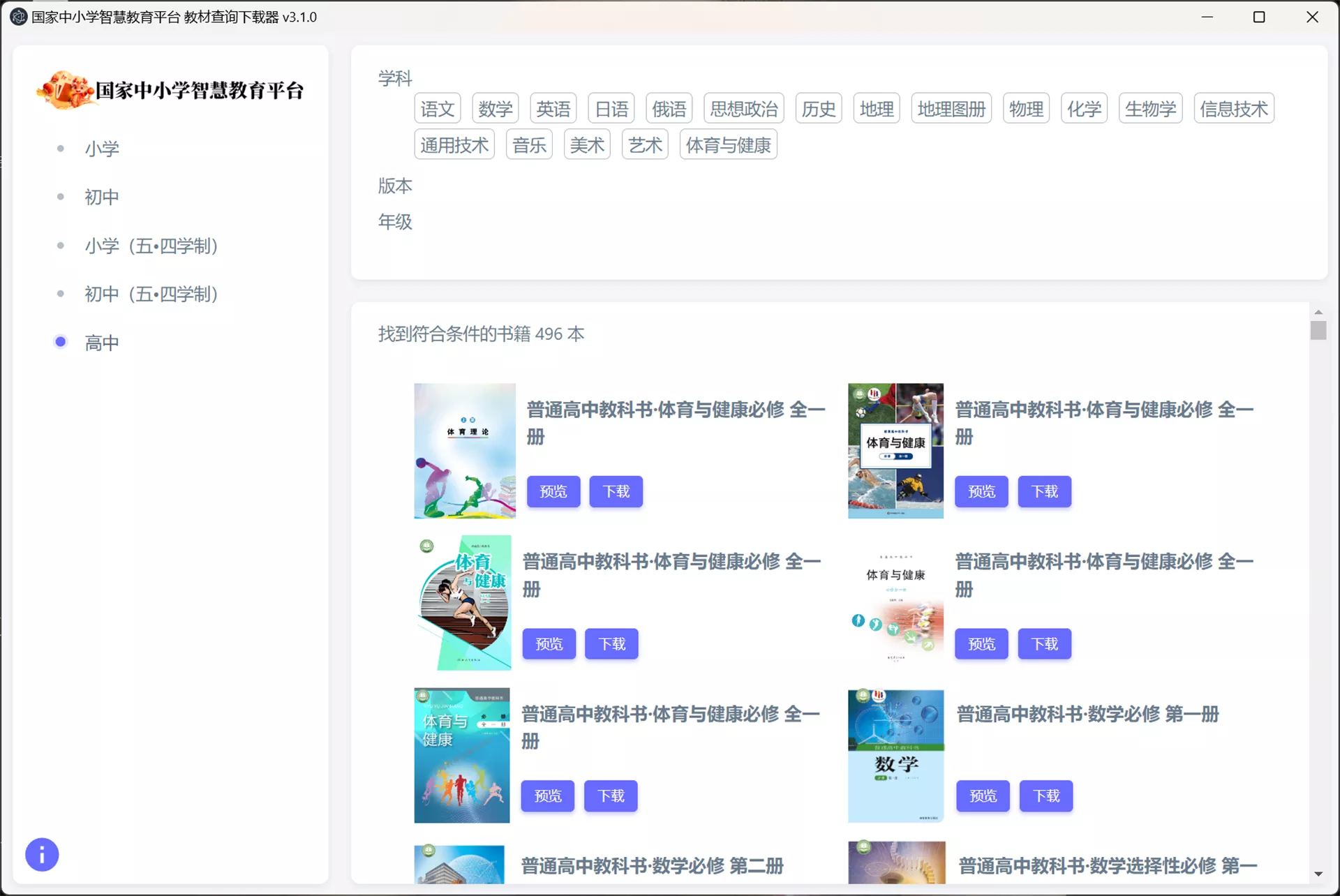Click the info icon at bottom left
1340x896 pixels.
tap(42, 854)
